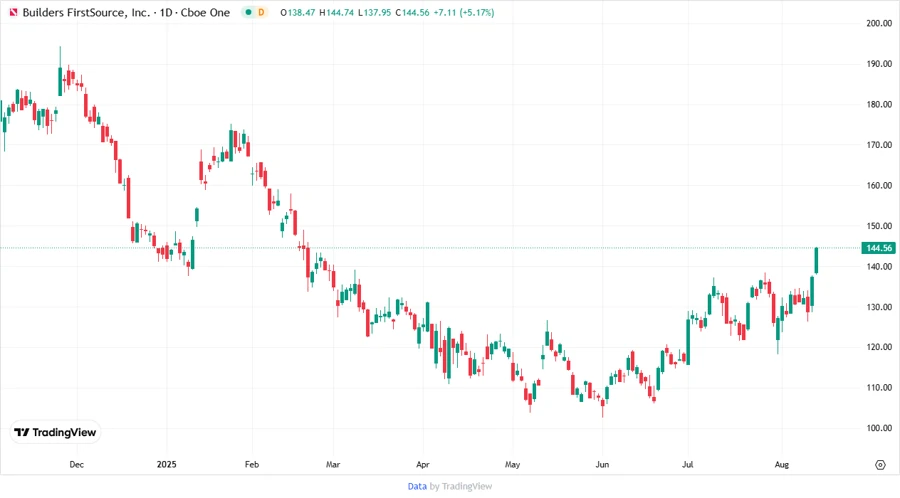Click the Jul time axis label

pyautogui.click(x=688, y=464)
